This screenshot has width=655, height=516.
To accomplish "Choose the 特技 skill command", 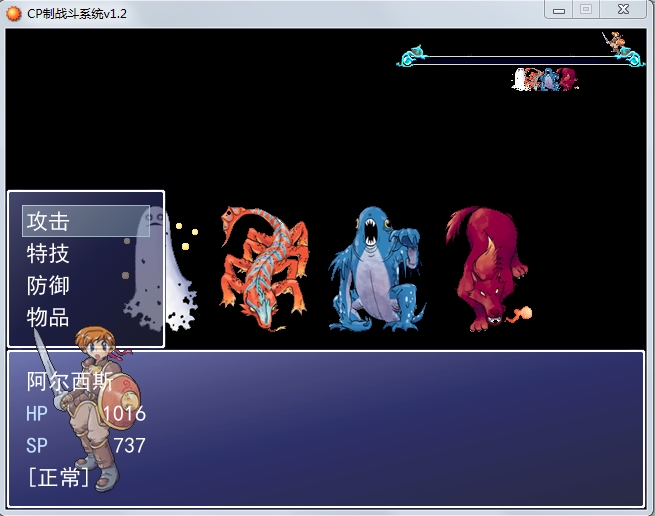I will click(x=48, y=253).
